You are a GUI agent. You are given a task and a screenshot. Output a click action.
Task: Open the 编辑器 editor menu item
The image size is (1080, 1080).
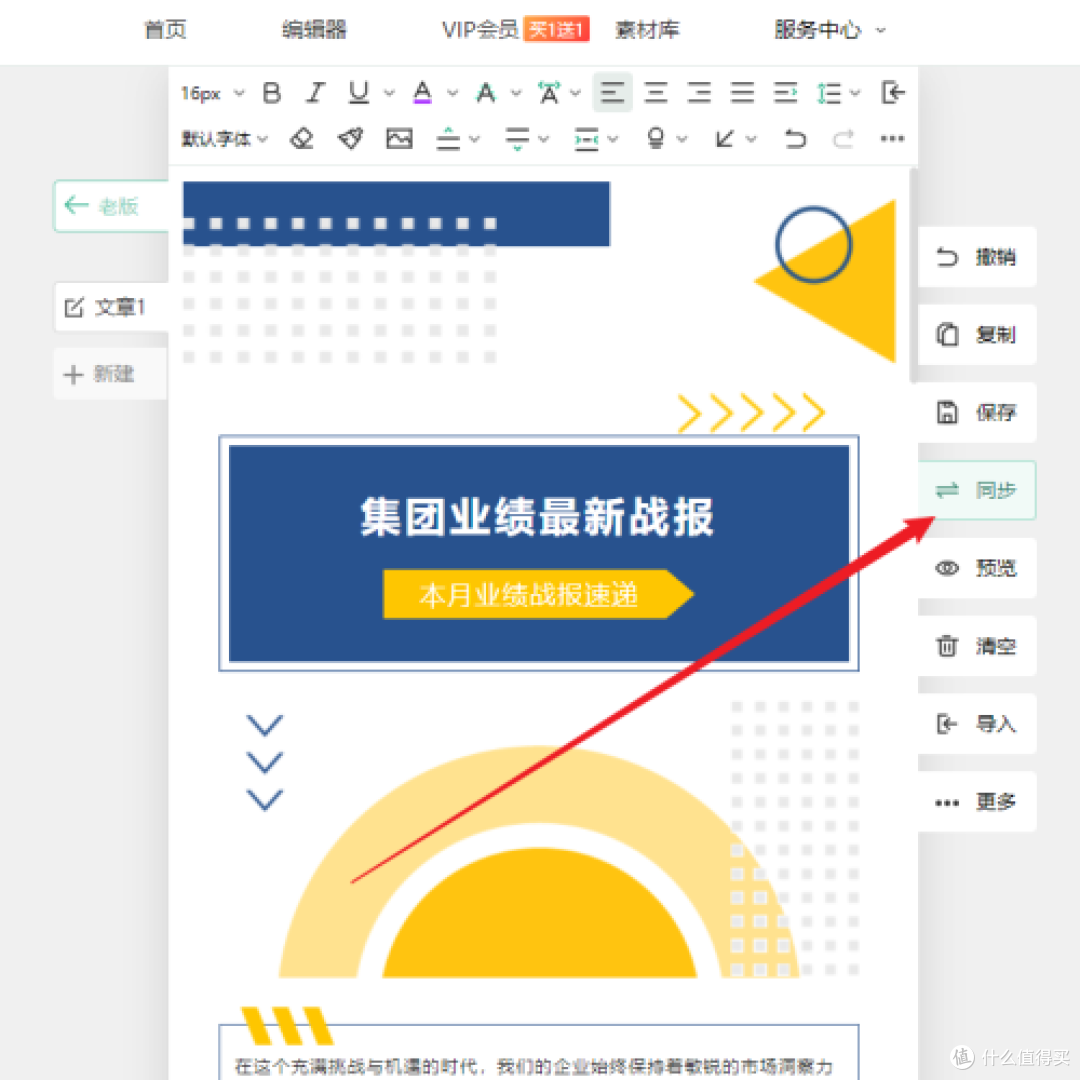tap(314, 30)
